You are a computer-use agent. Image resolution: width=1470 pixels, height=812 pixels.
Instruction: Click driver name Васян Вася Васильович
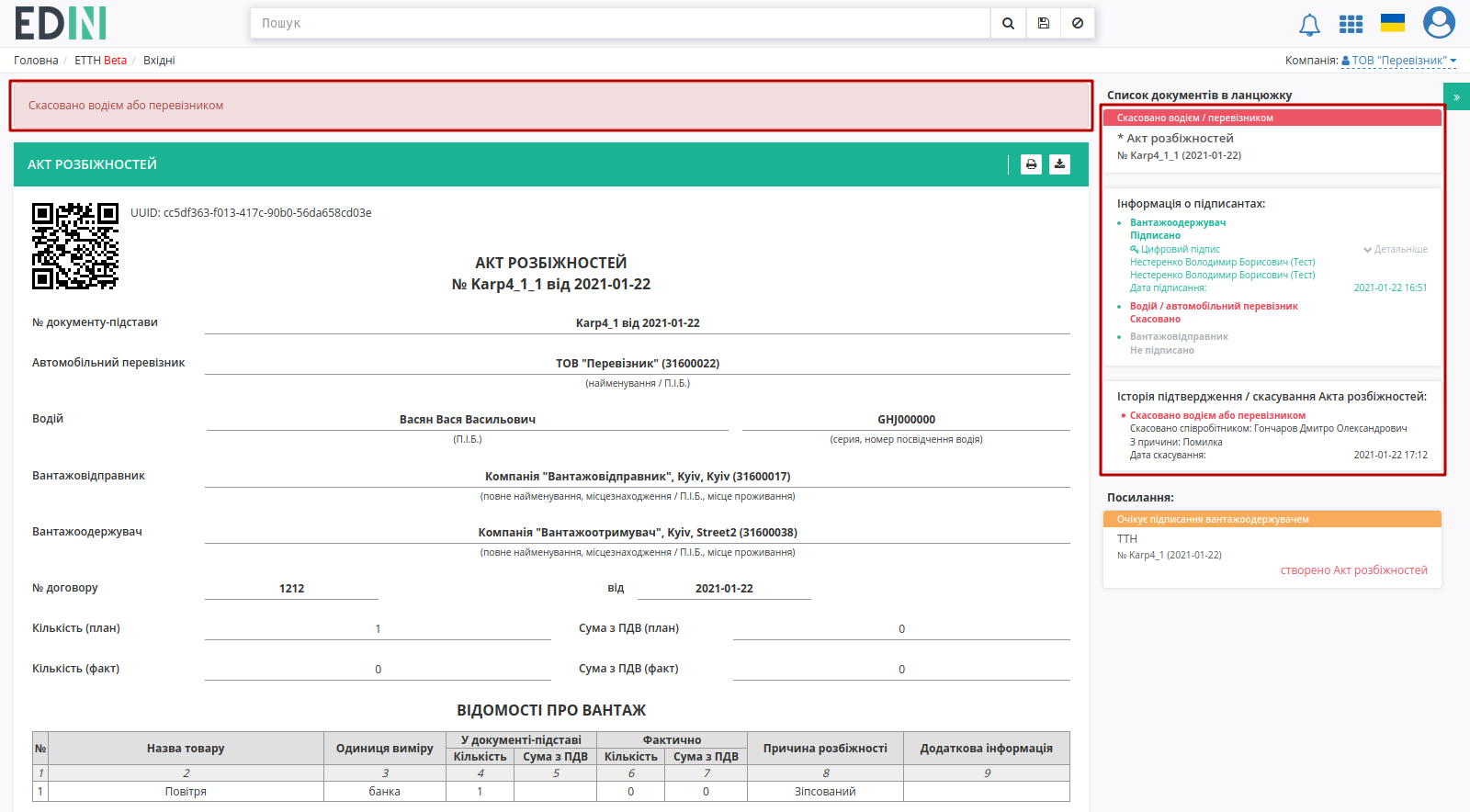pos(468,420)
